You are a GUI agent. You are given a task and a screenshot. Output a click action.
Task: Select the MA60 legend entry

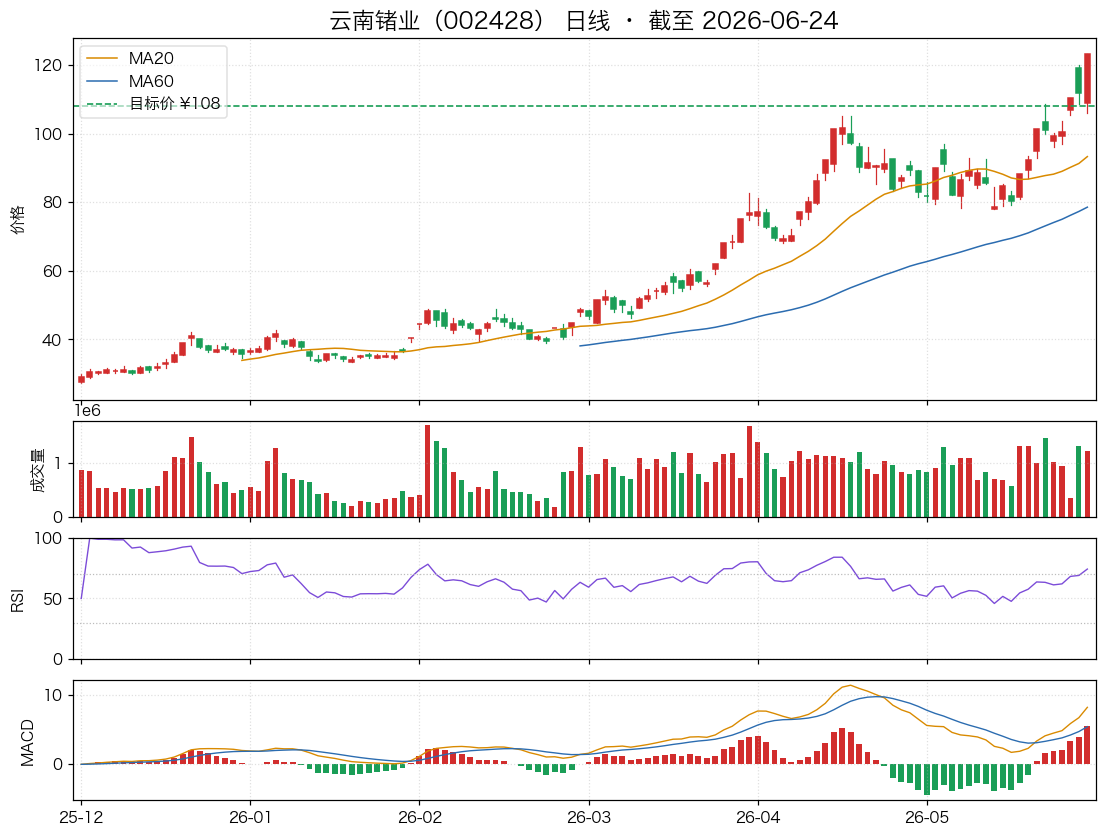[x=151, y=81]
